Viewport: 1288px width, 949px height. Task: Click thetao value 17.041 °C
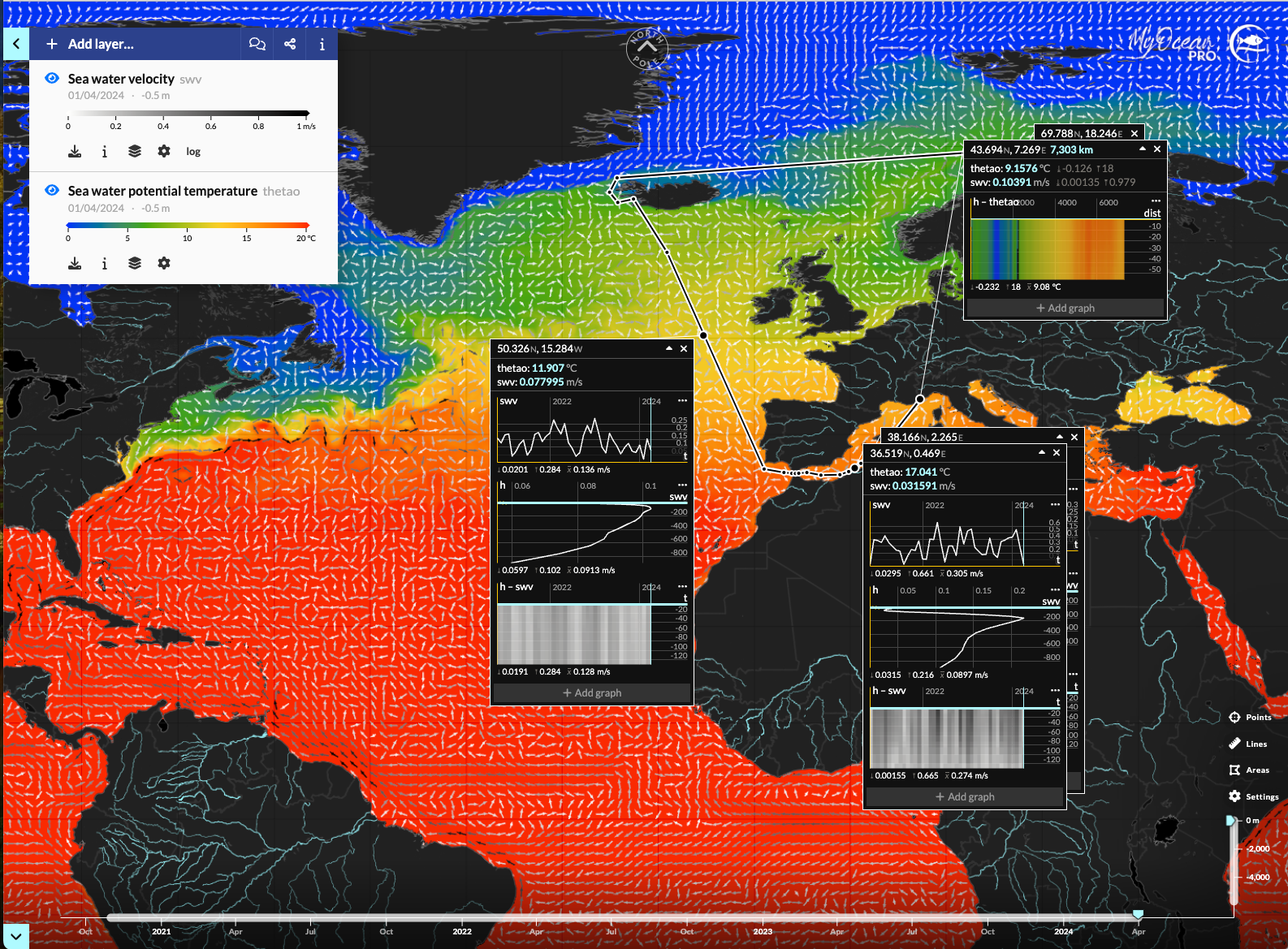tap(927, 472)
